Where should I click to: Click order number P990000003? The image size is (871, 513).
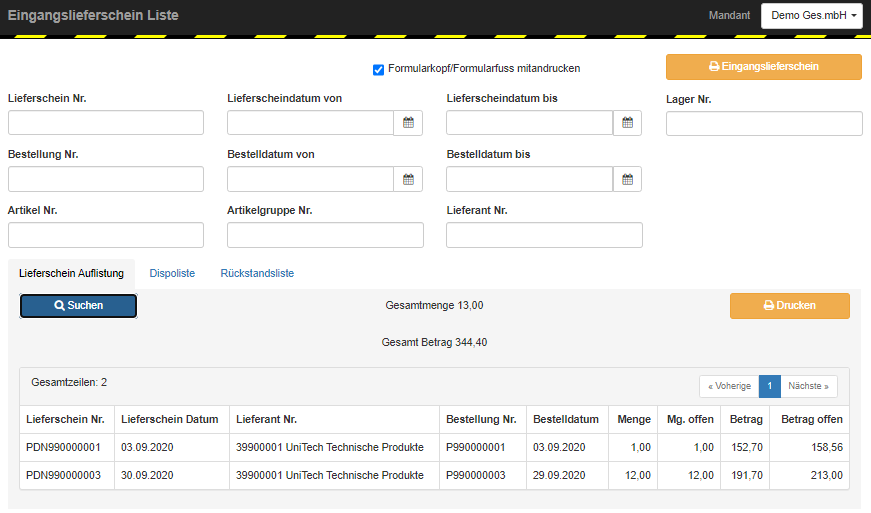click(475, 476)
